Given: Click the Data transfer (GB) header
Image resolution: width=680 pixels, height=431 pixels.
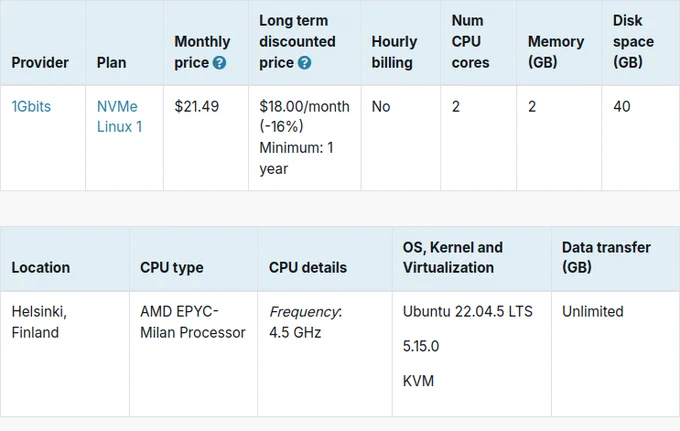Looking at the screenshot, I should click(x=606, y=257).
